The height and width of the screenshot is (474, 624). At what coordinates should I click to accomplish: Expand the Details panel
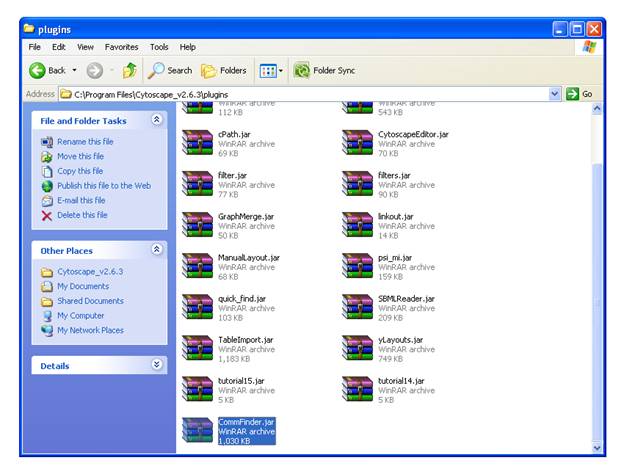click(156, 365)
